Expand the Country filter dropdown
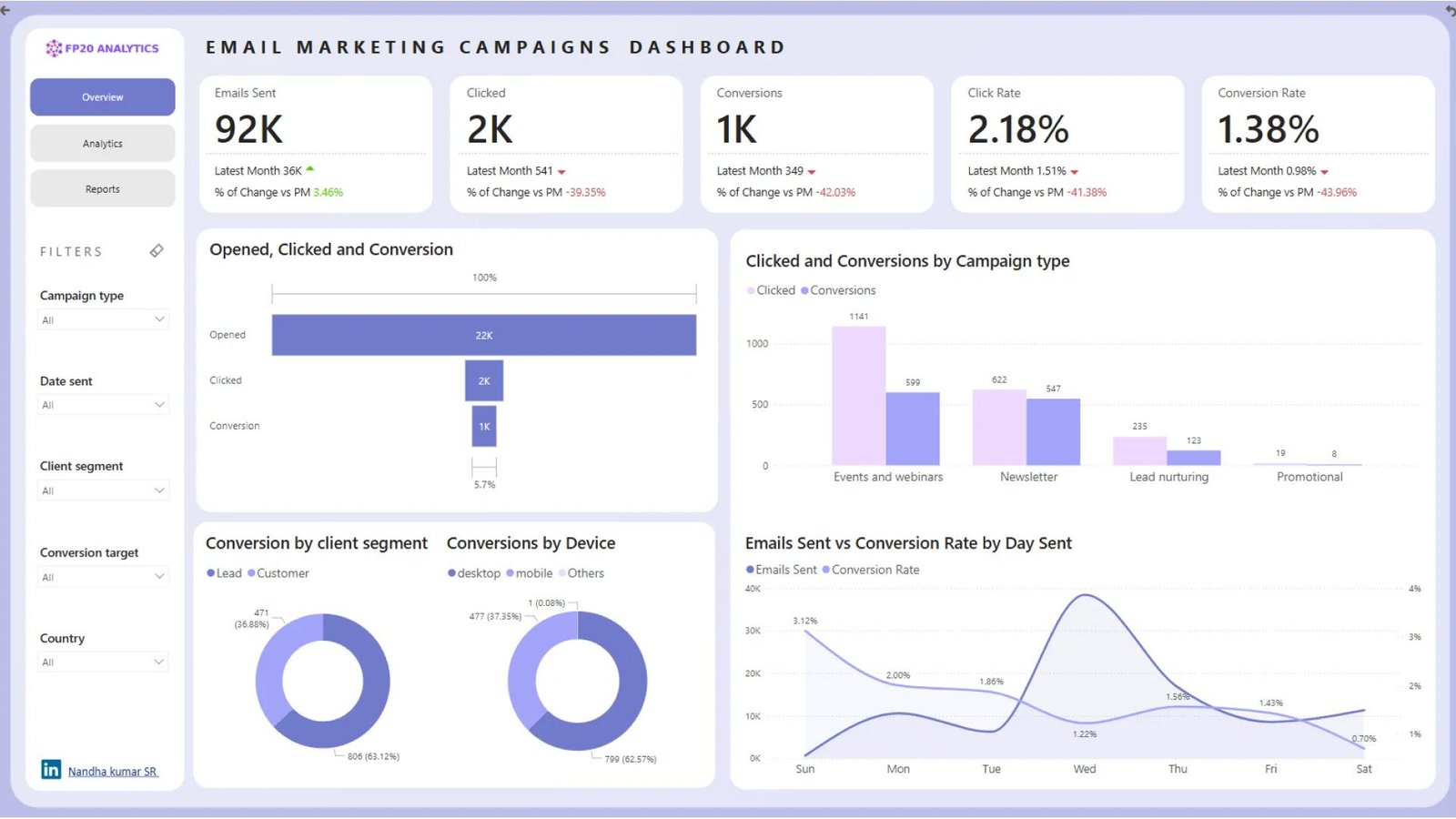This screenshot has height=819, width=1456. 103,662
